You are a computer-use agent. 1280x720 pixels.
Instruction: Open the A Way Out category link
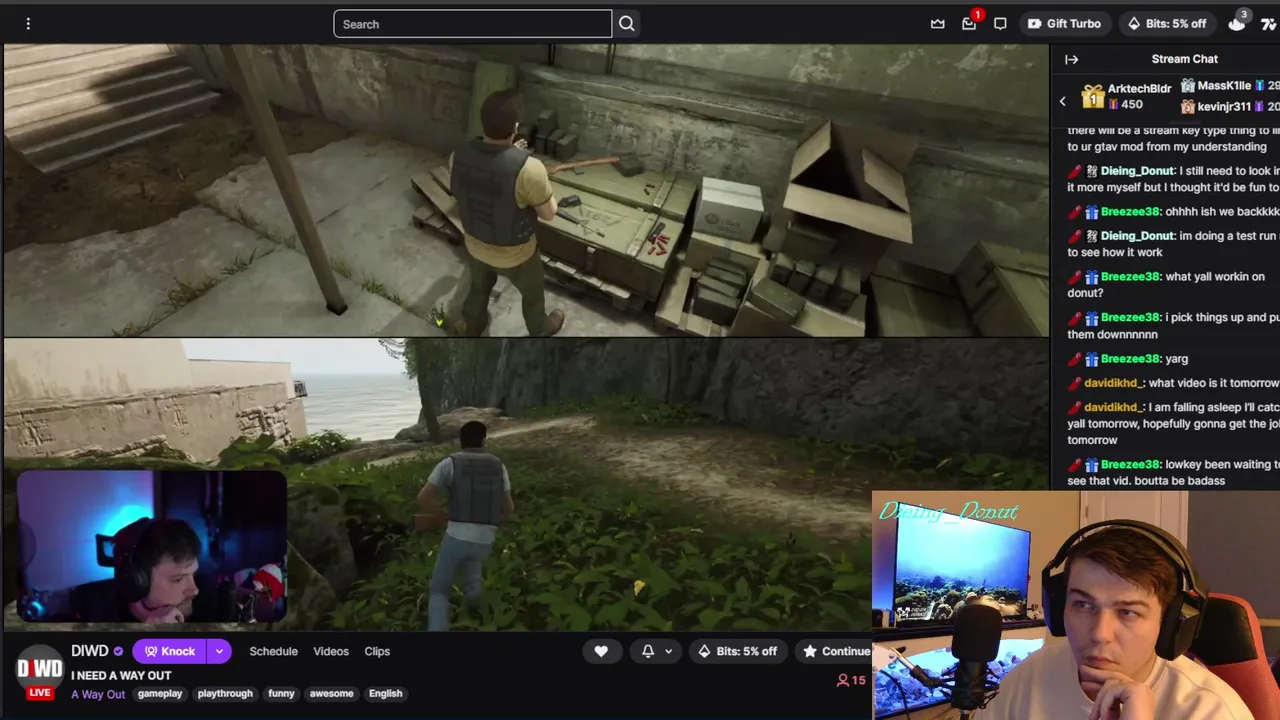tap(98, 694)
